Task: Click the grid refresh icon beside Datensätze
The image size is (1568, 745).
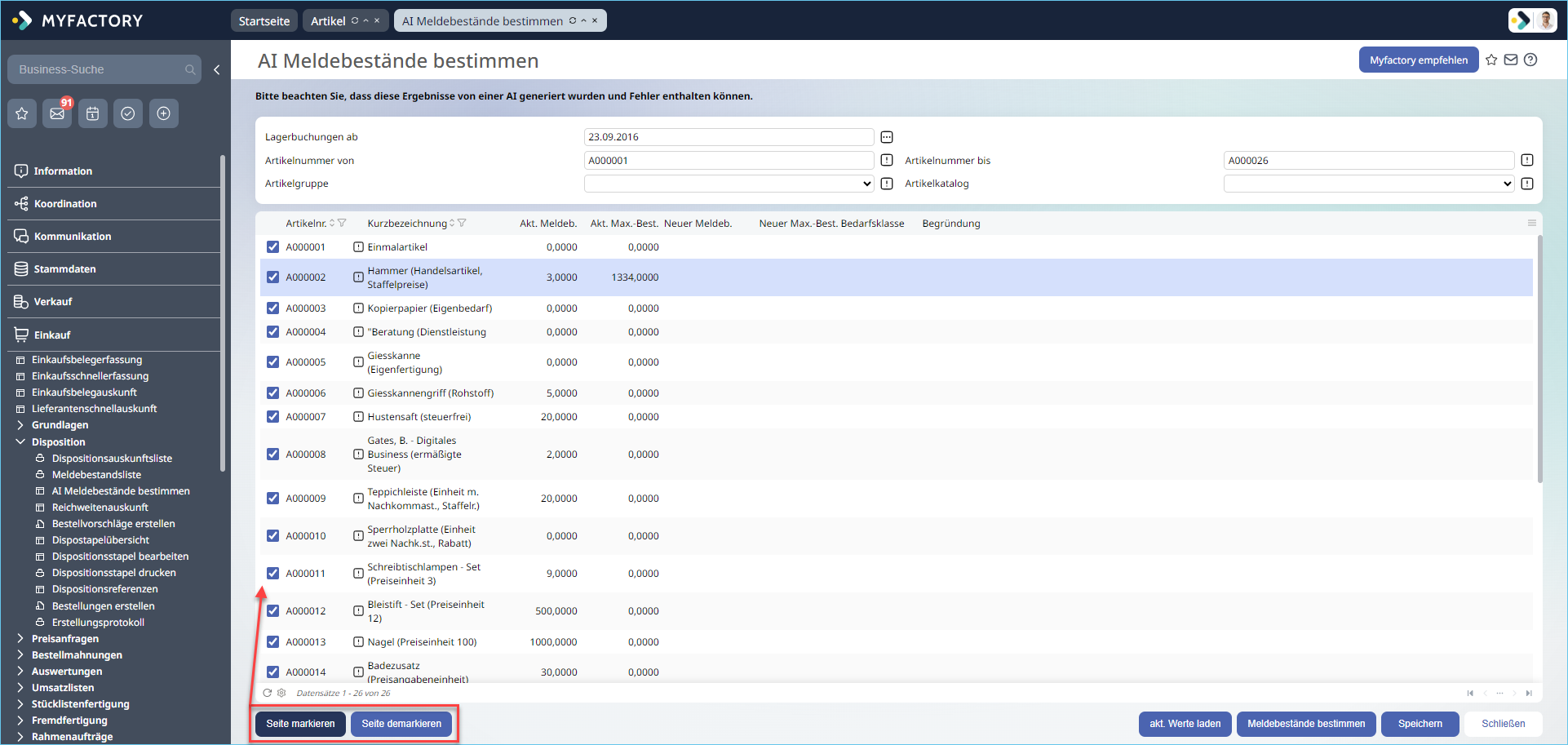Action: point(267,693)
